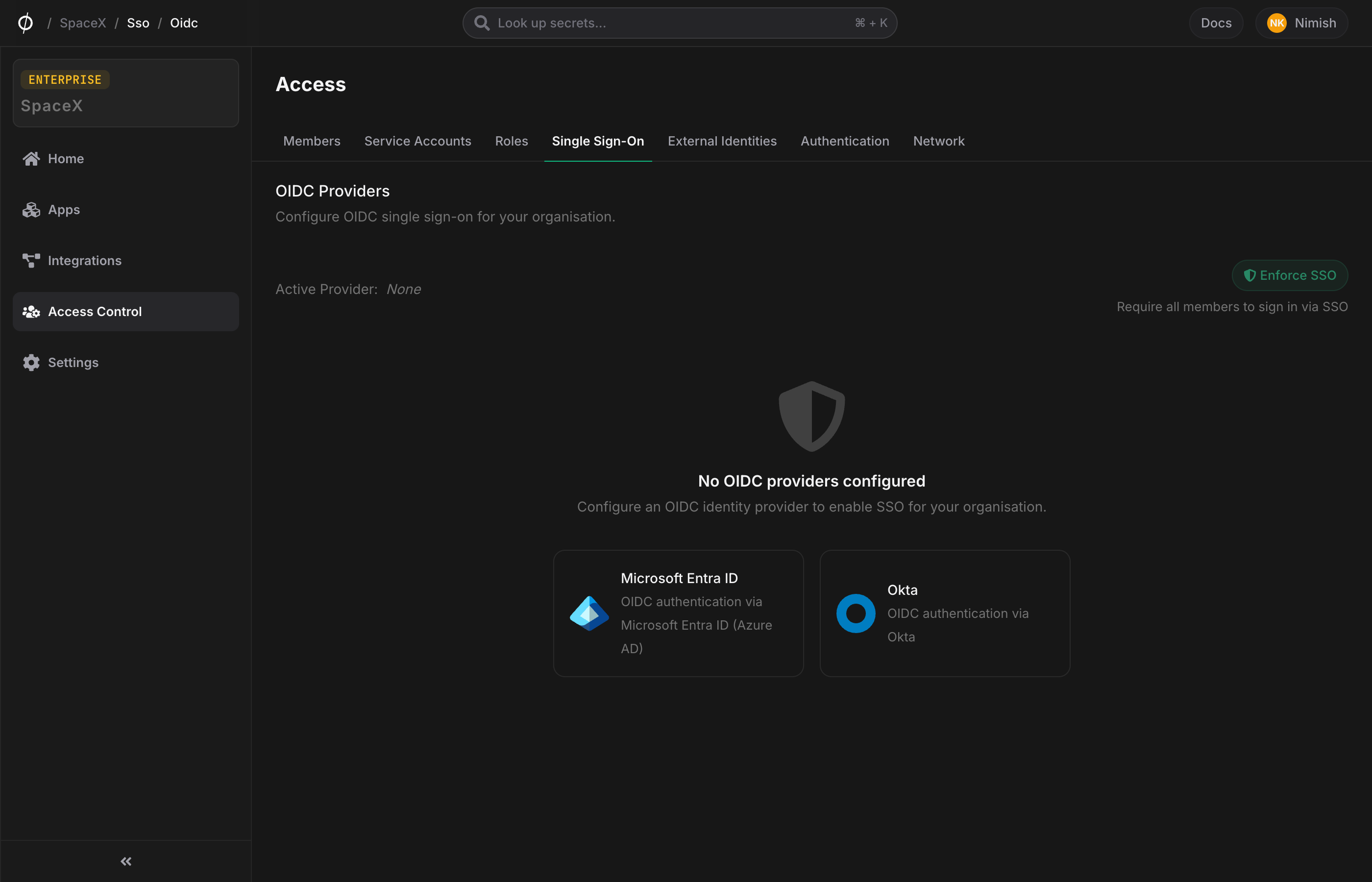
Task: Switch to the Network tab
Action: pos(938,141)
